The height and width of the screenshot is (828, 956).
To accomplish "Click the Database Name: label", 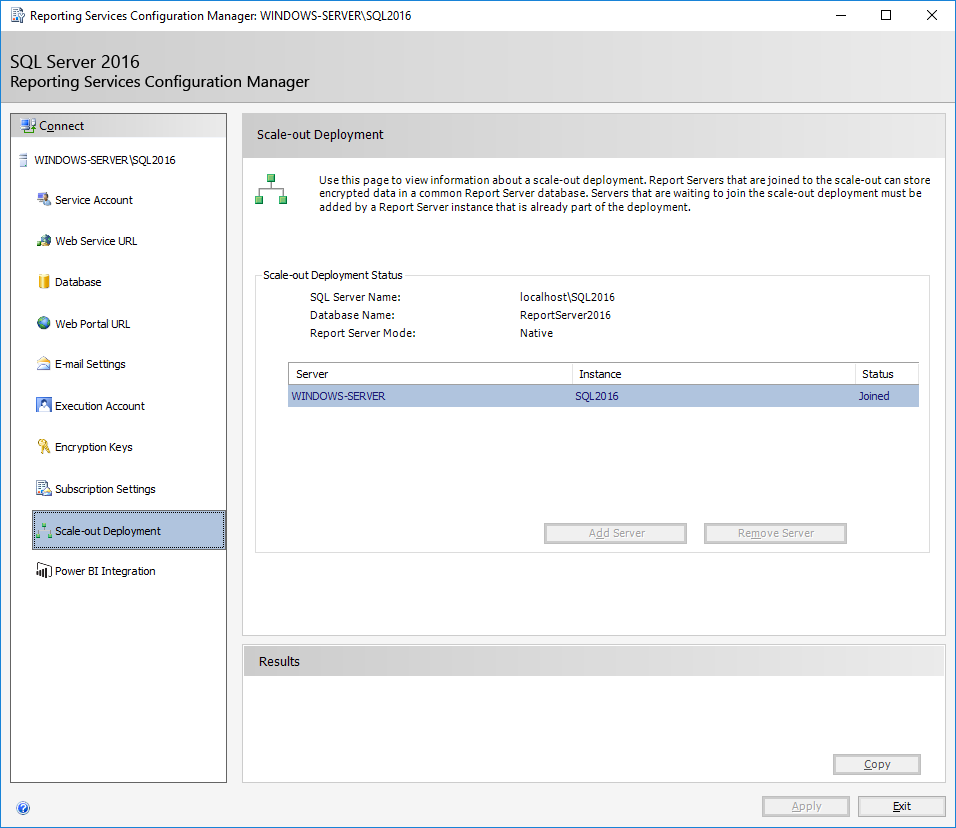I will [352, 315].
